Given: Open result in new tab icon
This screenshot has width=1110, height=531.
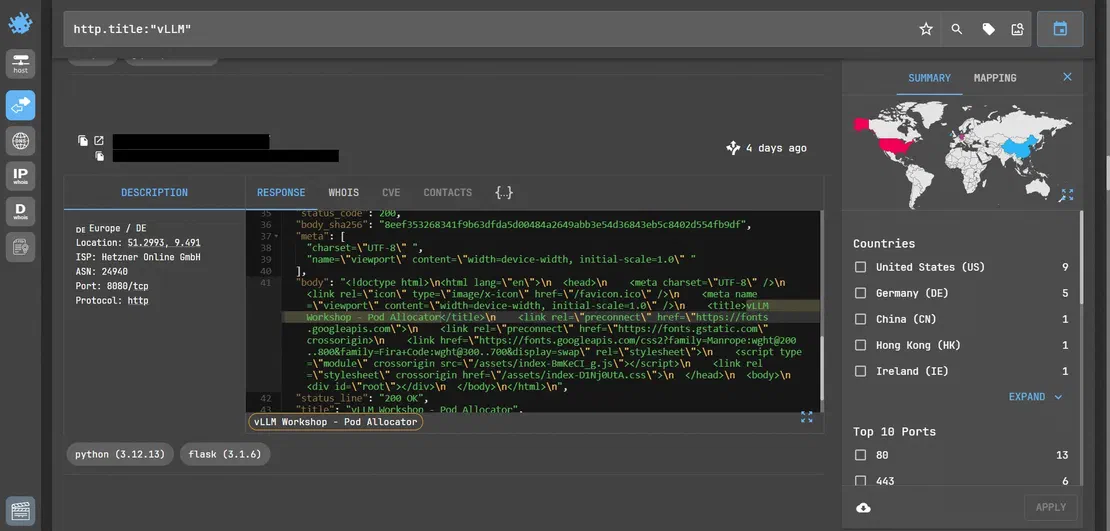Looking at the screenshot, I should (x=99, y=141).
